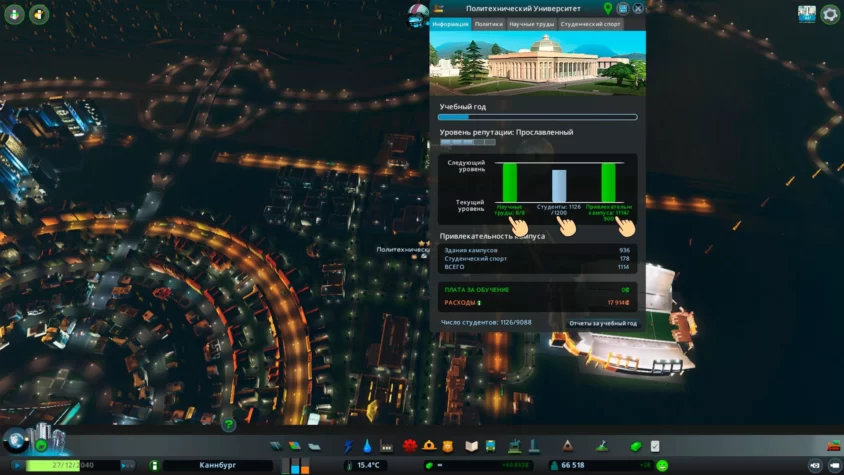Open the Fire Department menu
Viewport: 844px width, 475px height.
click(x=429, y=445)
